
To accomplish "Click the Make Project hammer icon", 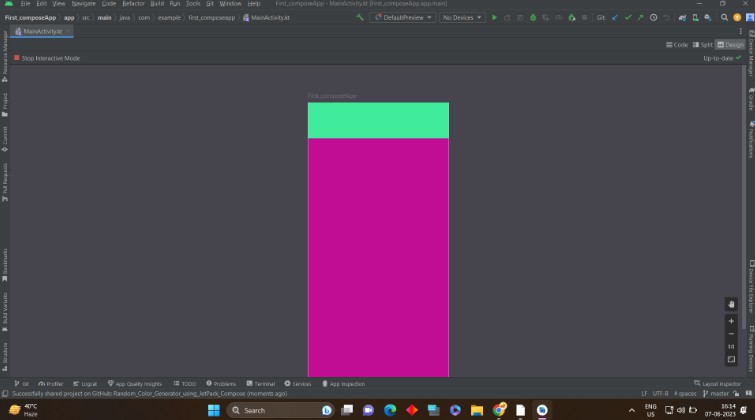I will [x=360, y=17].
